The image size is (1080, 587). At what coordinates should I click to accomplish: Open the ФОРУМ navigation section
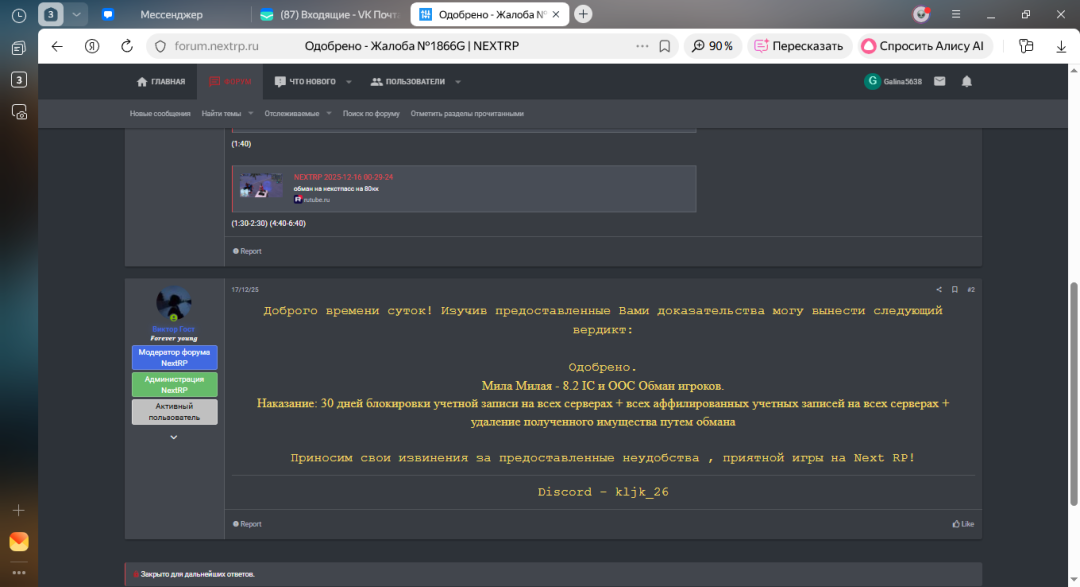click(x=229, y=82)
